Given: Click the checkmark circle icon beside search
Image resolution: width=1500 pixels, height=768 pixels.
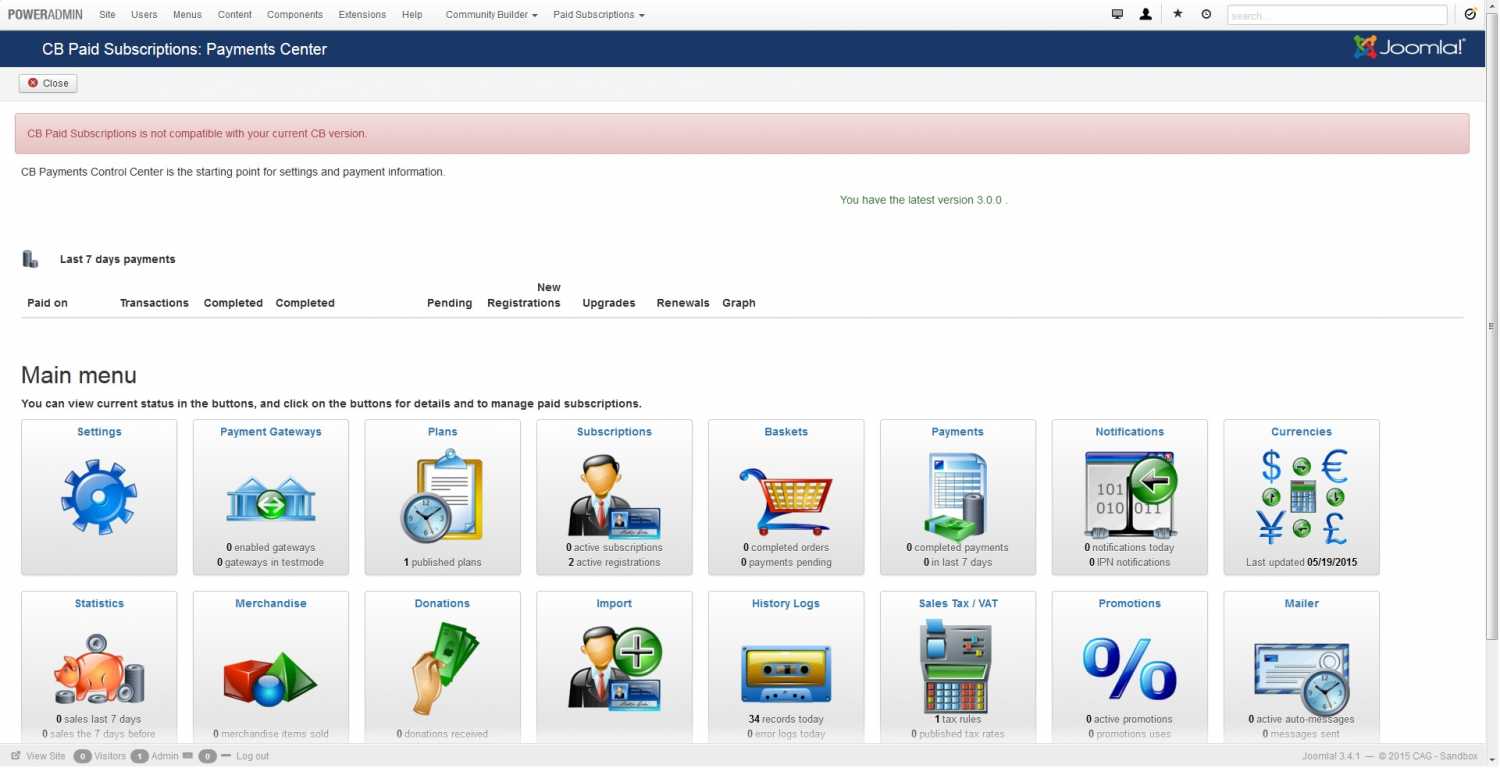Looking at the screenshot, I should 1470,14.
